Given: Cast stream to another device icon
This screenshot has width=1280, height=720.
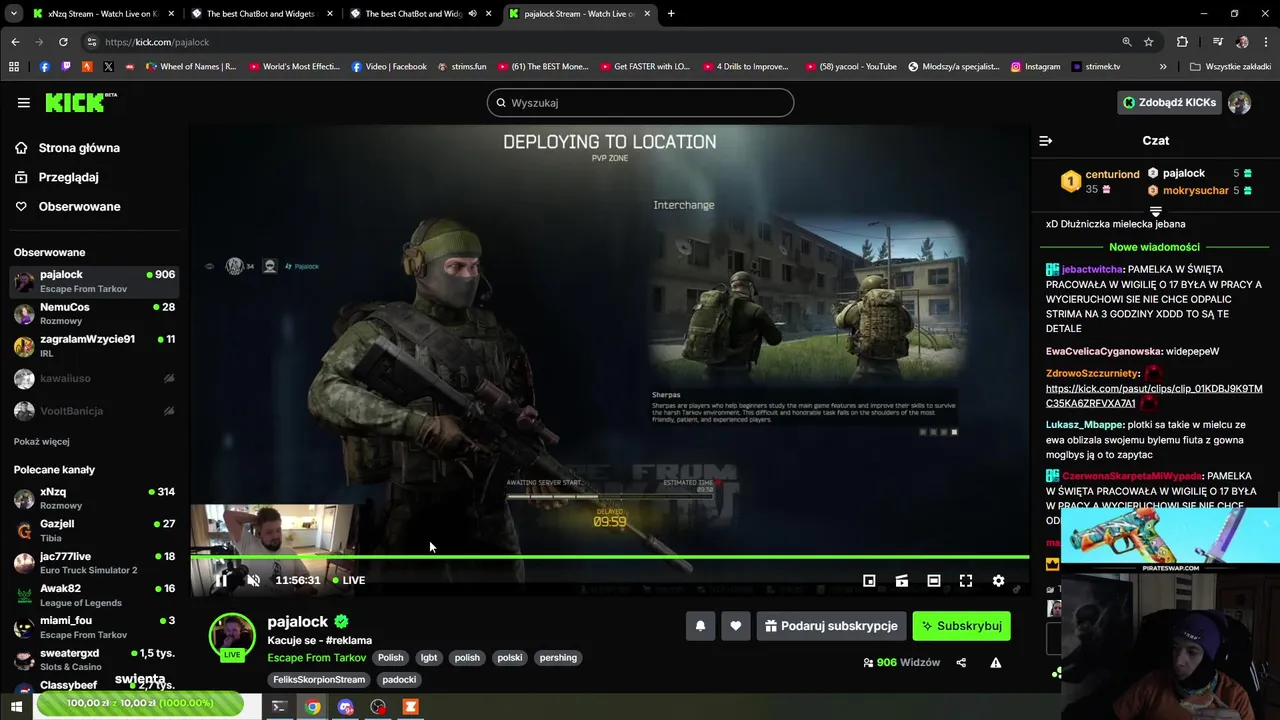Looking at the screenshot, I should point(901,580).
